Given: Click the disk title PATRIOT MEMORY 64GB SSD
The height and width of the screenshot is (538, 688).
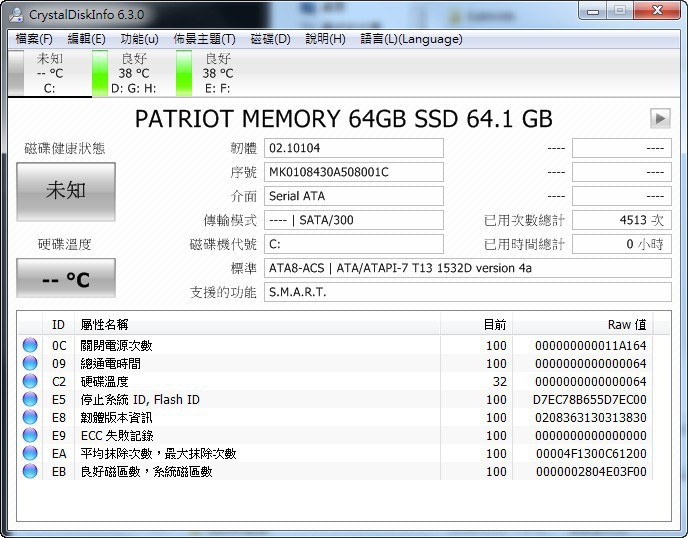Looking at the screenshot, I should (343, 118).
